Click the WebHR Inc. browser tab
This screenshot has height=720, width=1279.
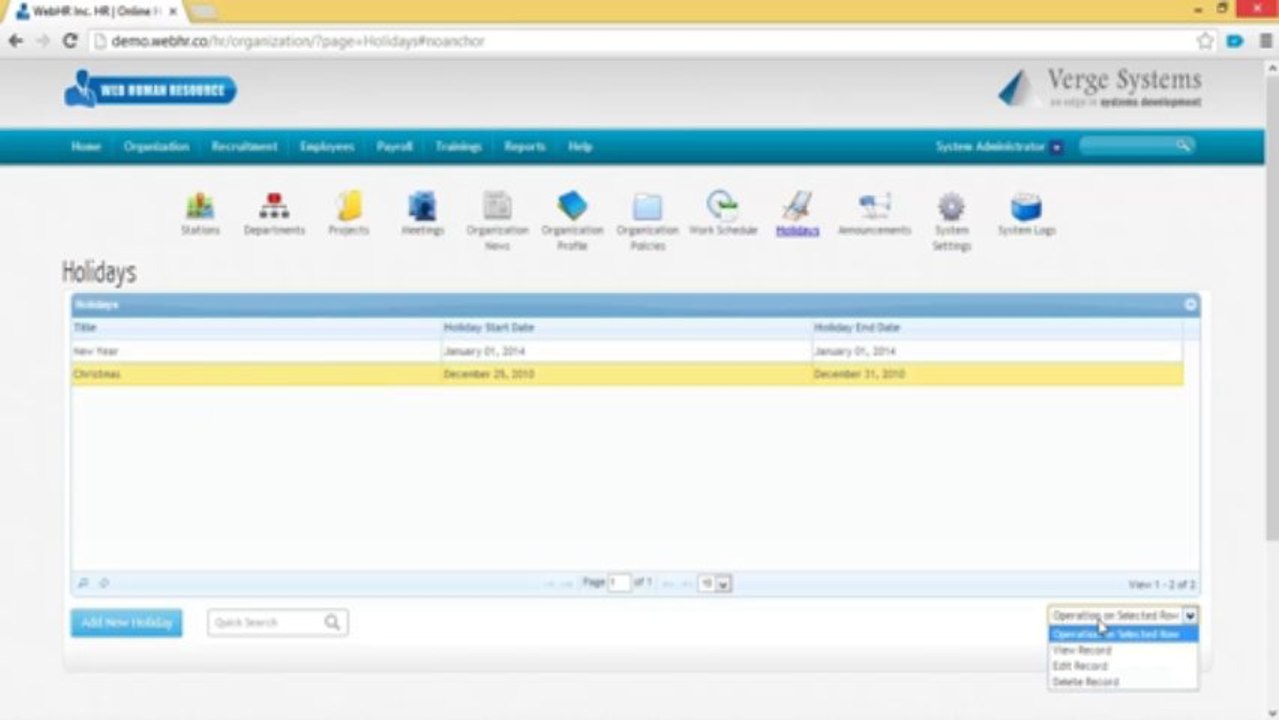pyautogui.click(x=97, y=11)
